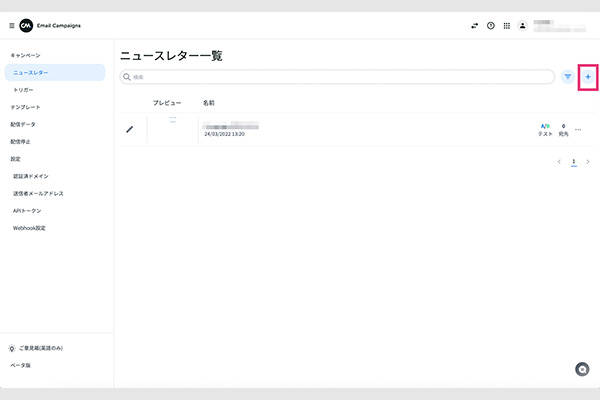
Task: Open the user account profile icon
Action: [522, 26]
